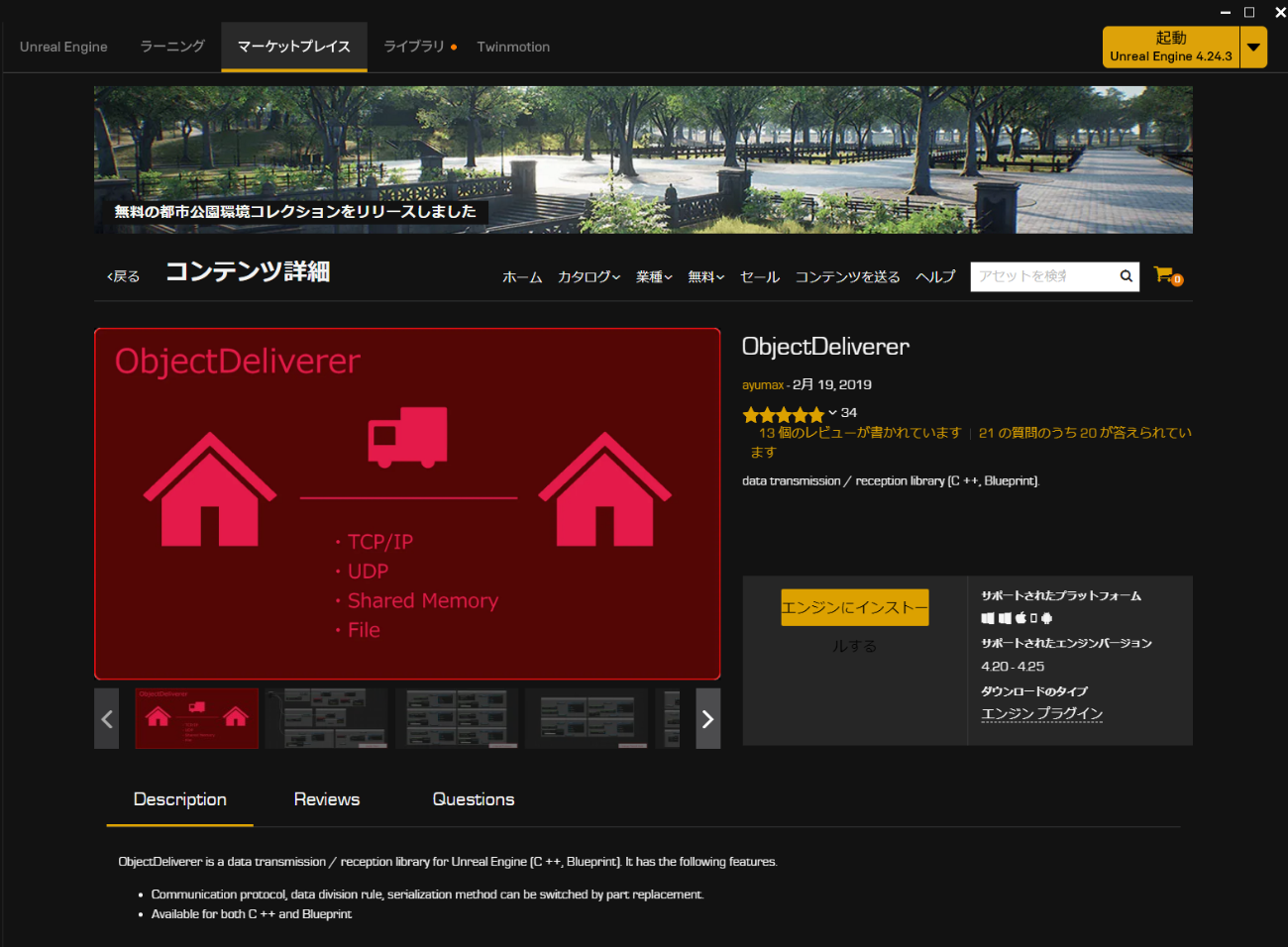Switch to the Questions tab
The width and height of the screenshot is (1288, 947).
tap(474, 799)
